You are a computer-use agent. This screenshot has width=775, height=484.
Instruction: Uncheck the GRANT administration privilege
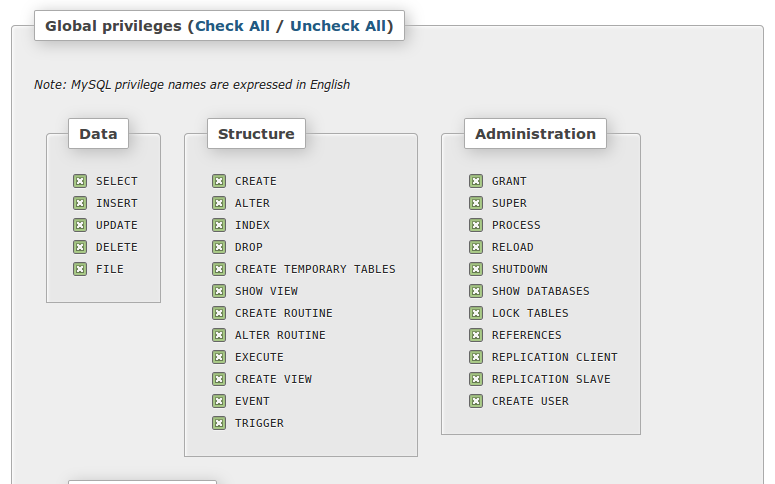point(476,181)
